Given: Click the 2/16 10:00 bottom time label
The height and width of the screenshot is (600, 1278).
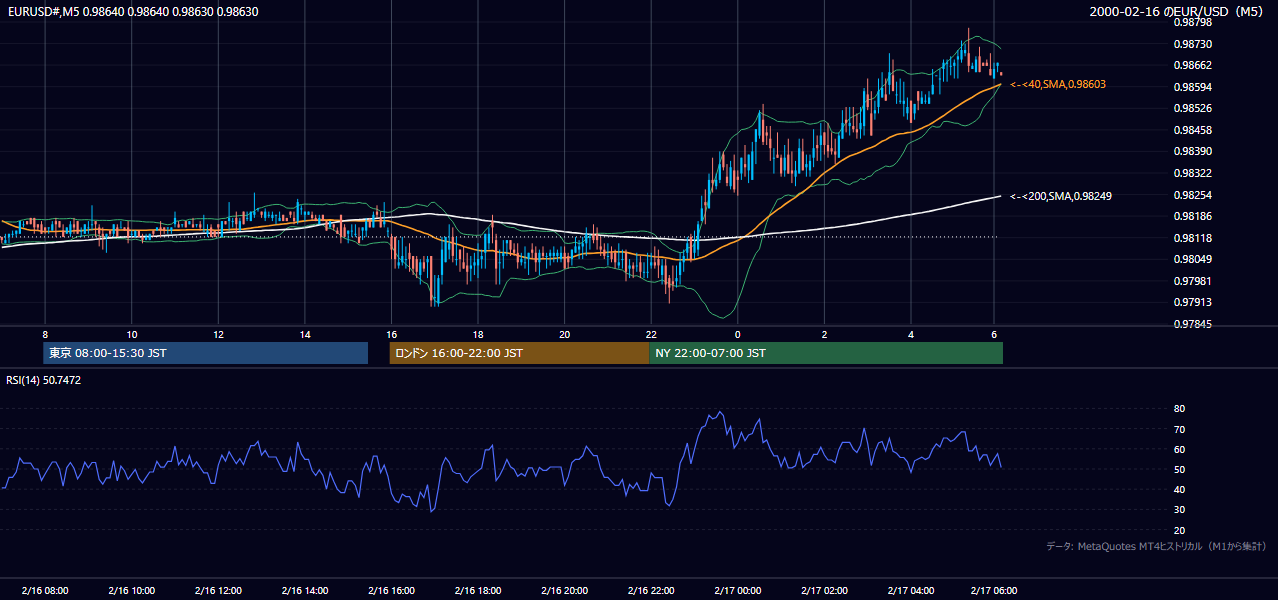Looking at the screenshot, I should pyautogui.click(x=131, y=590).
